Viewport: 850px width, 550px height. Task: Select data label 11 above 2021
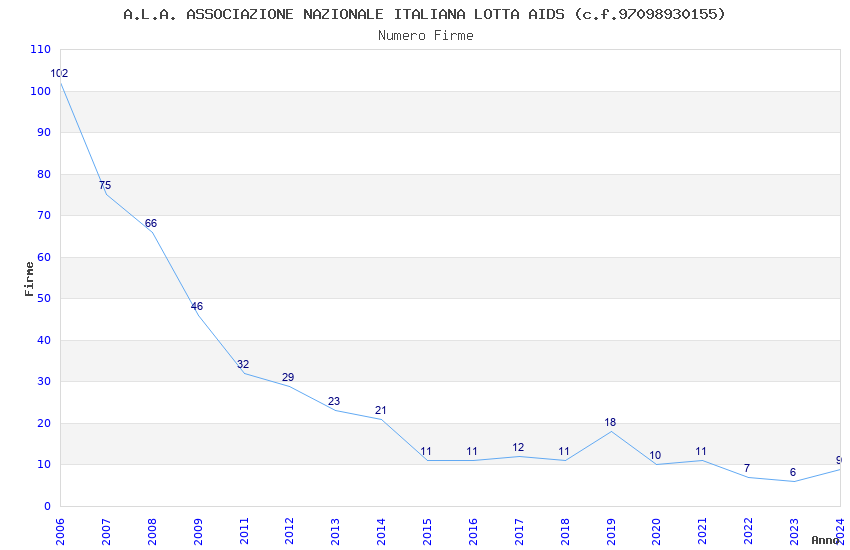click(x=701, y=451)
